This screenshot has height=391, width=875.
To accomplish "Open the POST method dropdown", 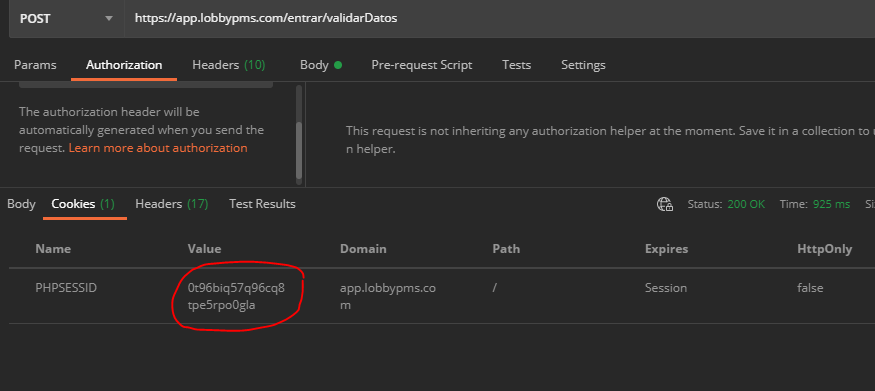I will pos(66,18).
